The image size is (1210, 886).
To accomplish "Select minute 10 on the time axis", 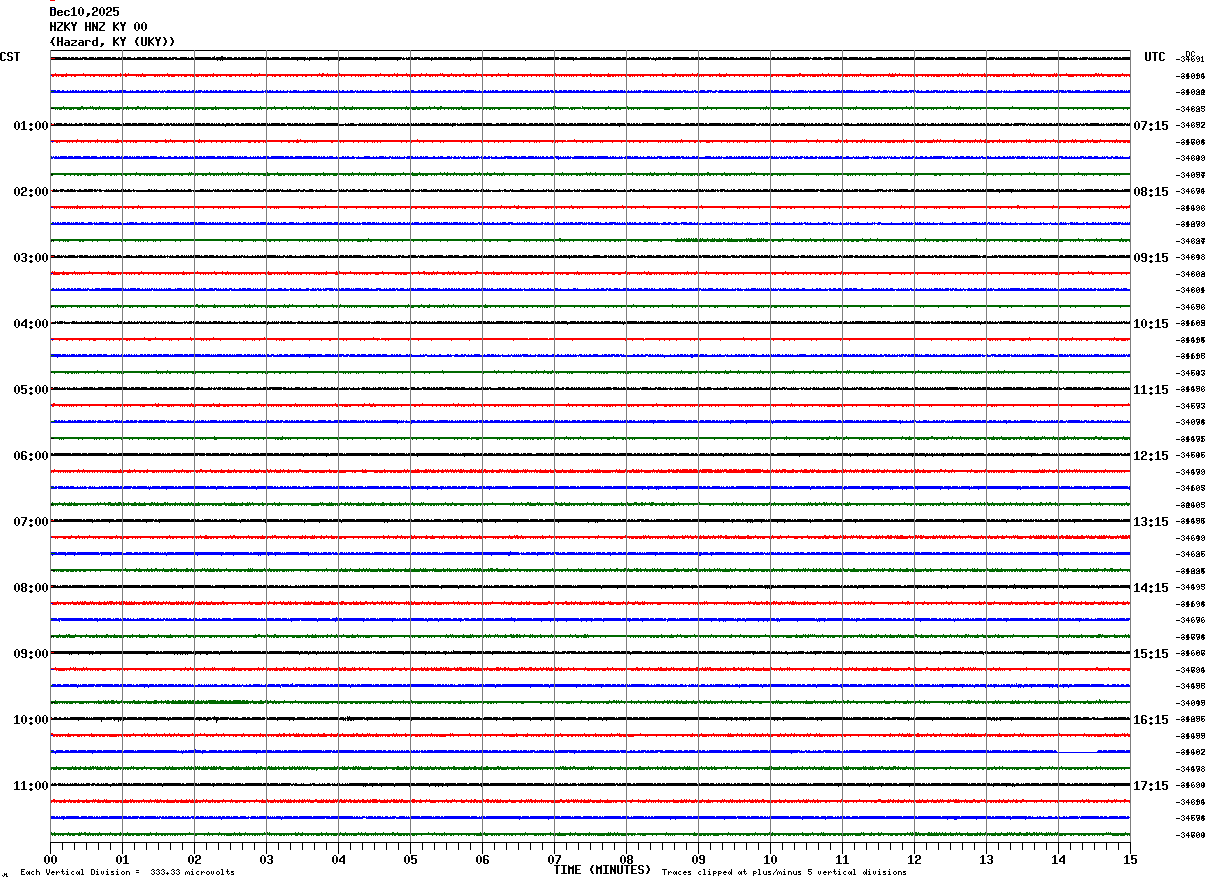I will click(x=770, y=860).
